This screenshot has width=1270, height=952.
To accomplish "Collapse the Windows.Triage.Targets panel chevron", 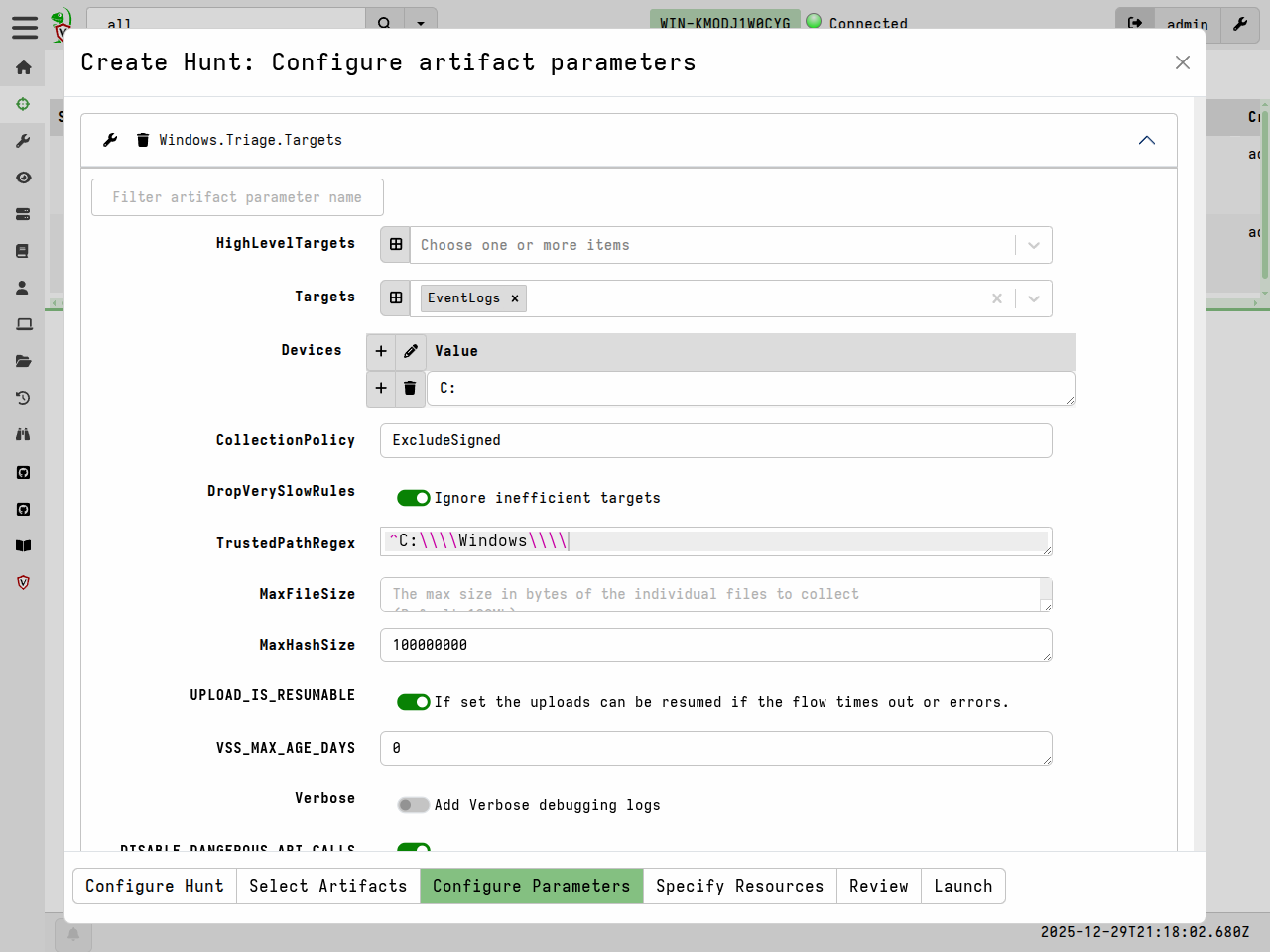I will pos(1147,140).
